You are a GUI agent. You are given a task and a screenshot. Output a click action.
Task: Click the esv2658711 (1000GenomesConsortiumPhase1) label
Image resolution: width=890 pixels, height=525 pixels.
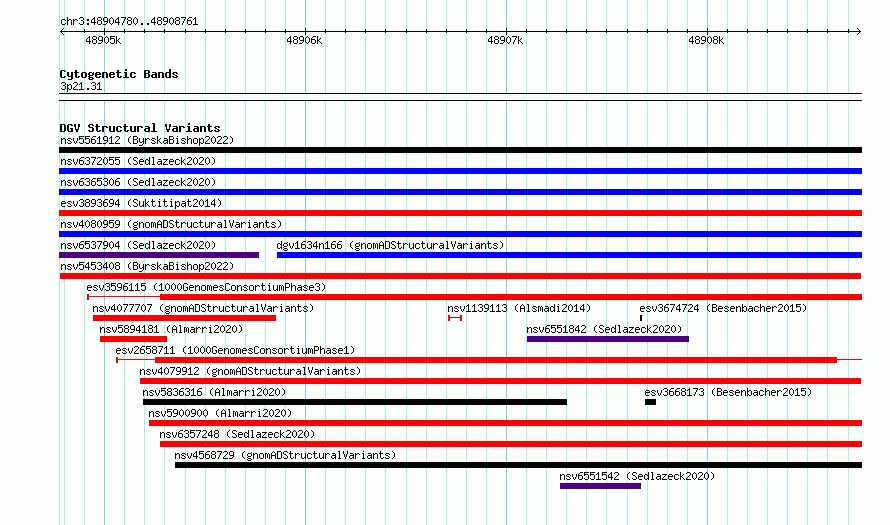(x=235, y=350)
